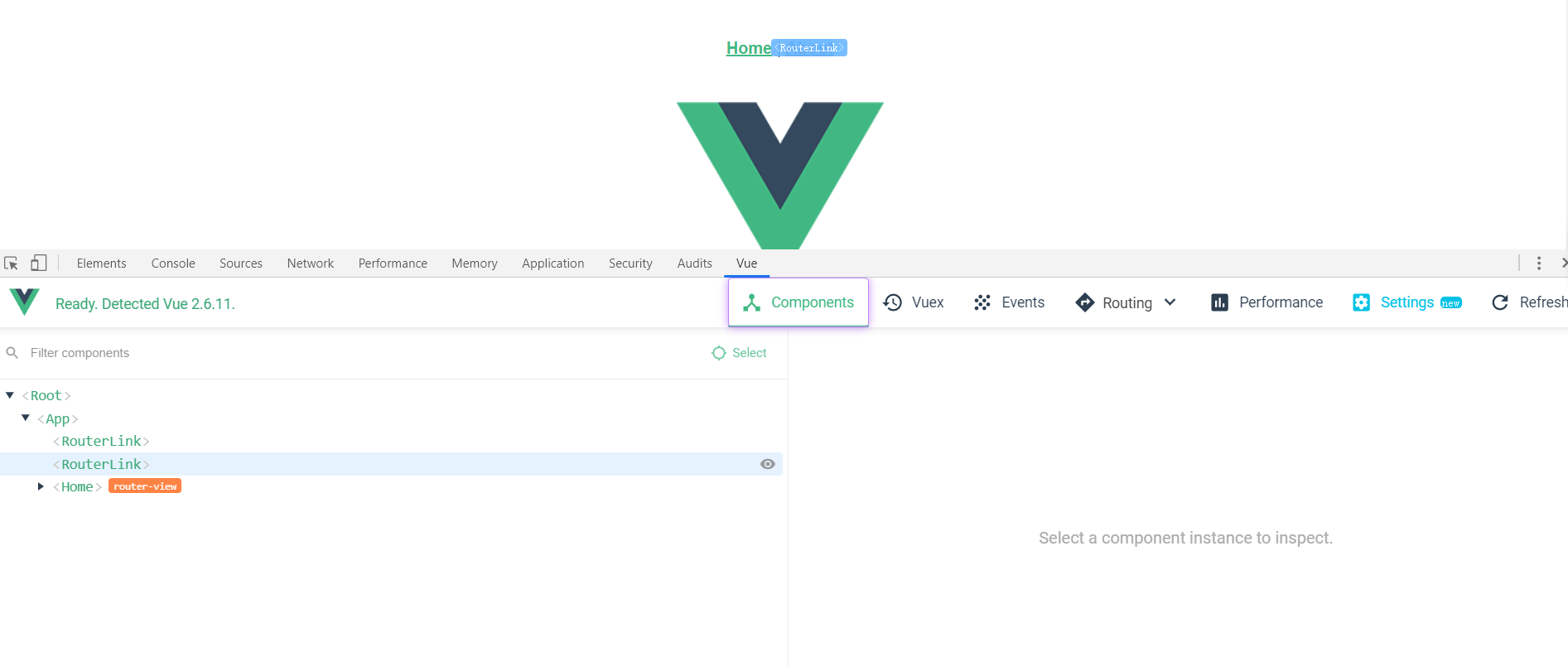Switch to the Events tab

pyautogui.click(x=1009, y=302)
